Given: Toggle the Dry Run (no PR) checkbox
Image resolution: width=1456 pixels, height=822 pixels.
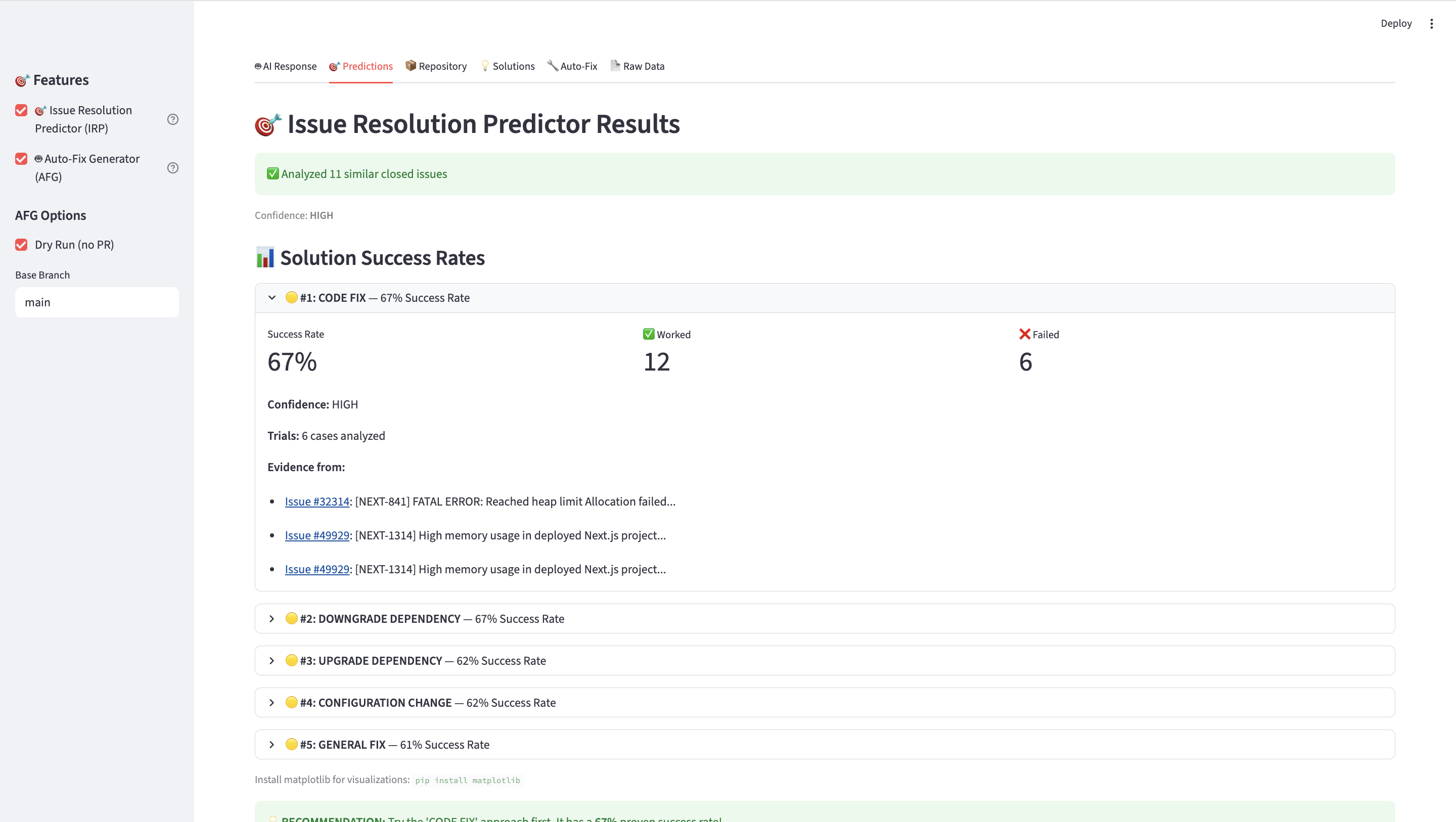Looking at the screenshot, I should [x=21, y=245].
